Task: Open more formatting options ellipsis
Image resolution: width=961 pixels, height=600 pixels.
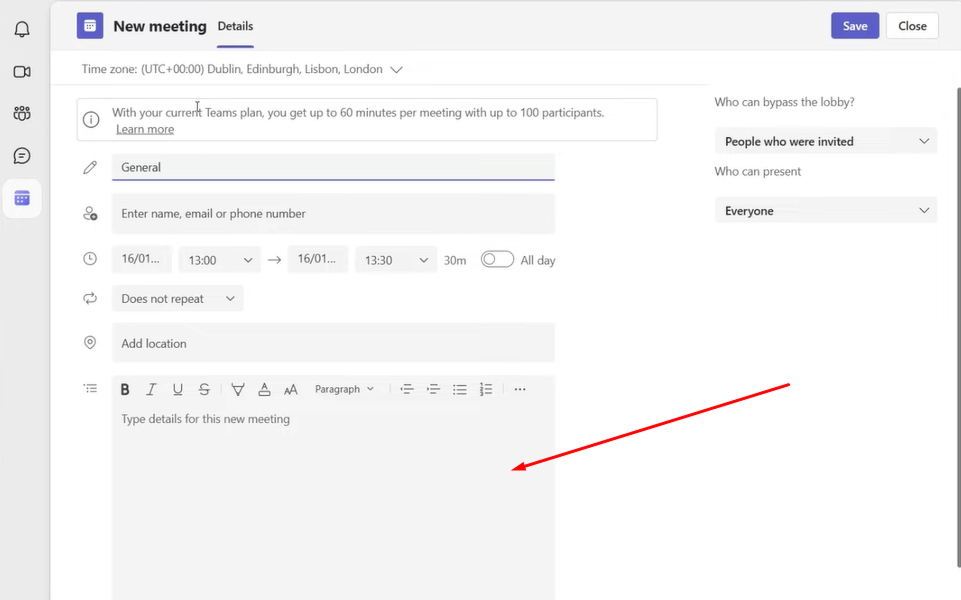Action: [520, 390]
